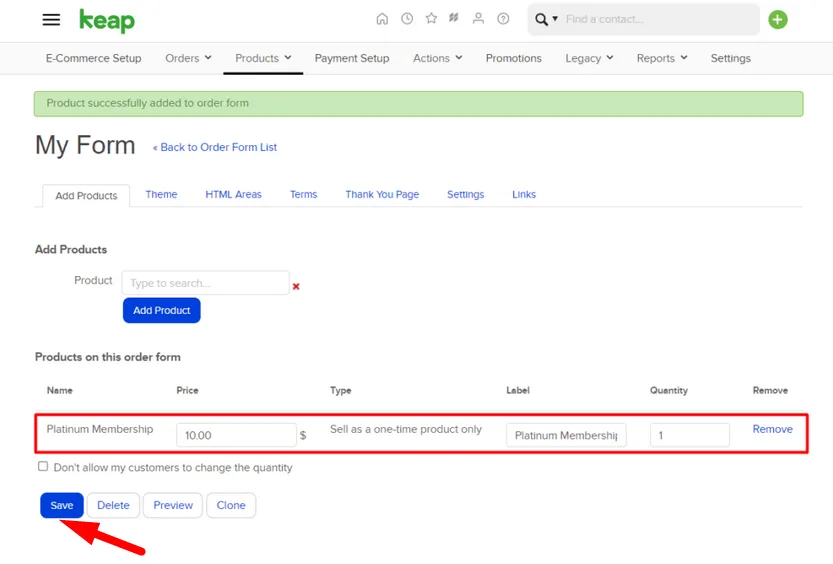Image resolution: width=833 pixels, height=564 pixels.
Task: Open the quote marks icon in header
Action: tap(454, 19)
